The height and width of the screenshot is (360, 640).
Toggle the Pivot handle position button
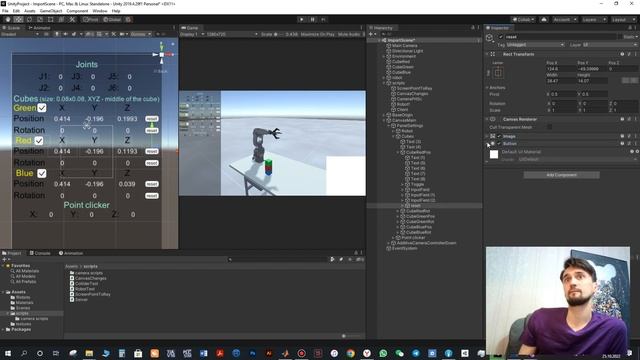tap(91, 19)
